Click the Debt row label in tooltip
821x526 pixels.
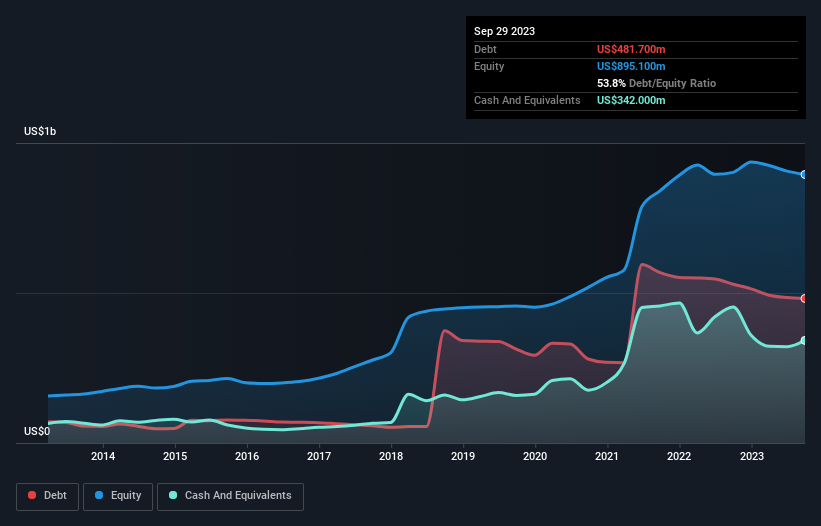(x=485, y=49)
